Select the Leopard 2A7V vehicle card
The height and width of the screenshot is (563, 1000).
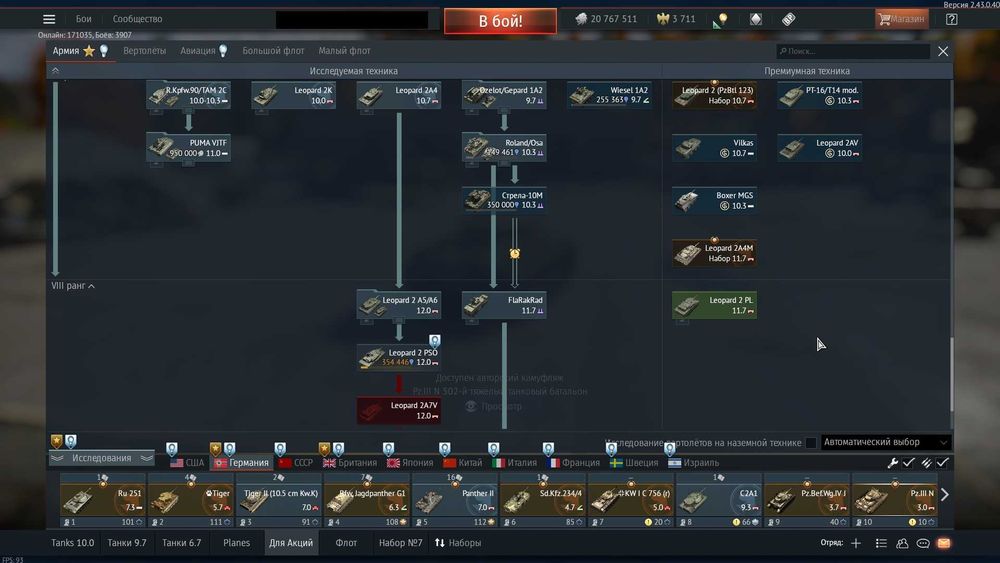[x=399, y=411]
